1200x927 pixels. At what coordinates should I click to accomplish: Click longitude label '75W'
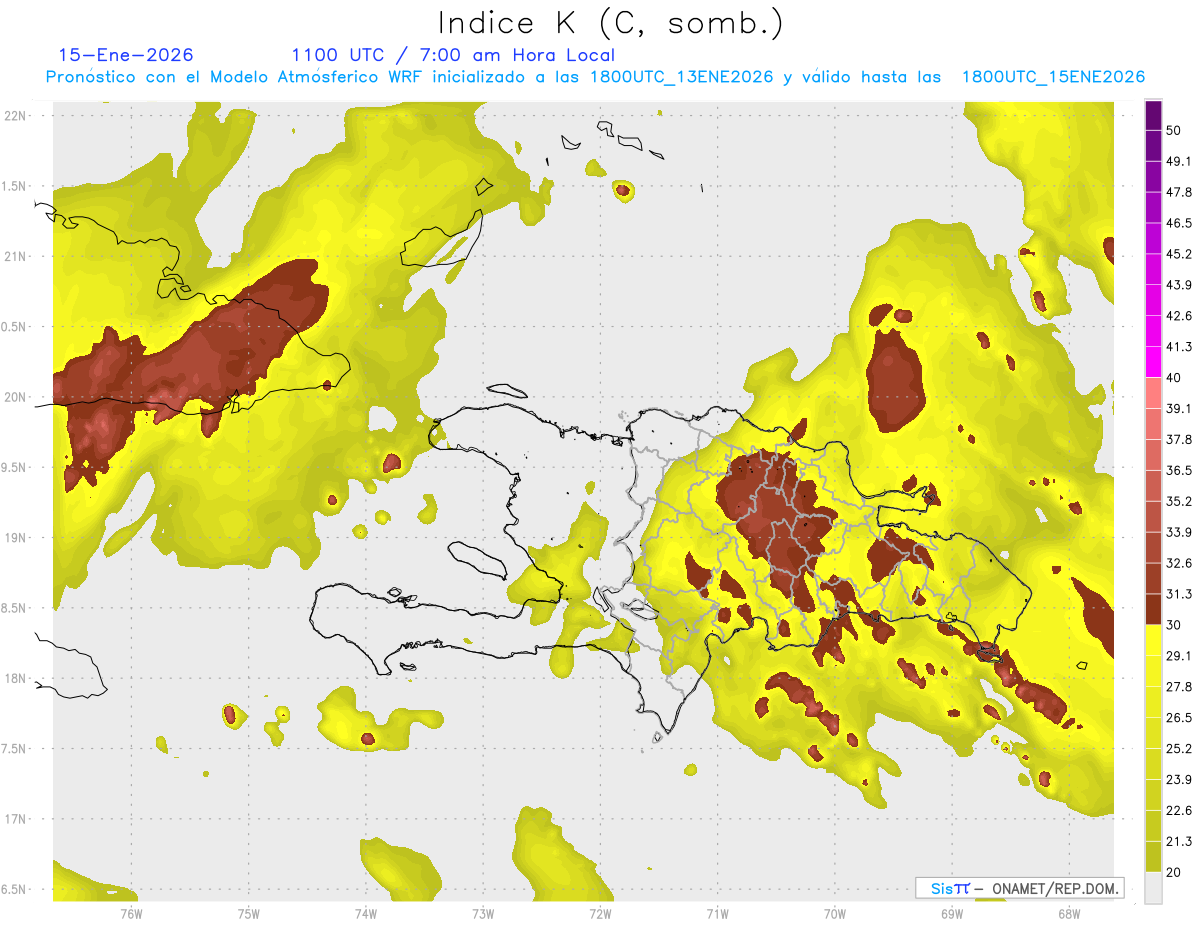249,913
